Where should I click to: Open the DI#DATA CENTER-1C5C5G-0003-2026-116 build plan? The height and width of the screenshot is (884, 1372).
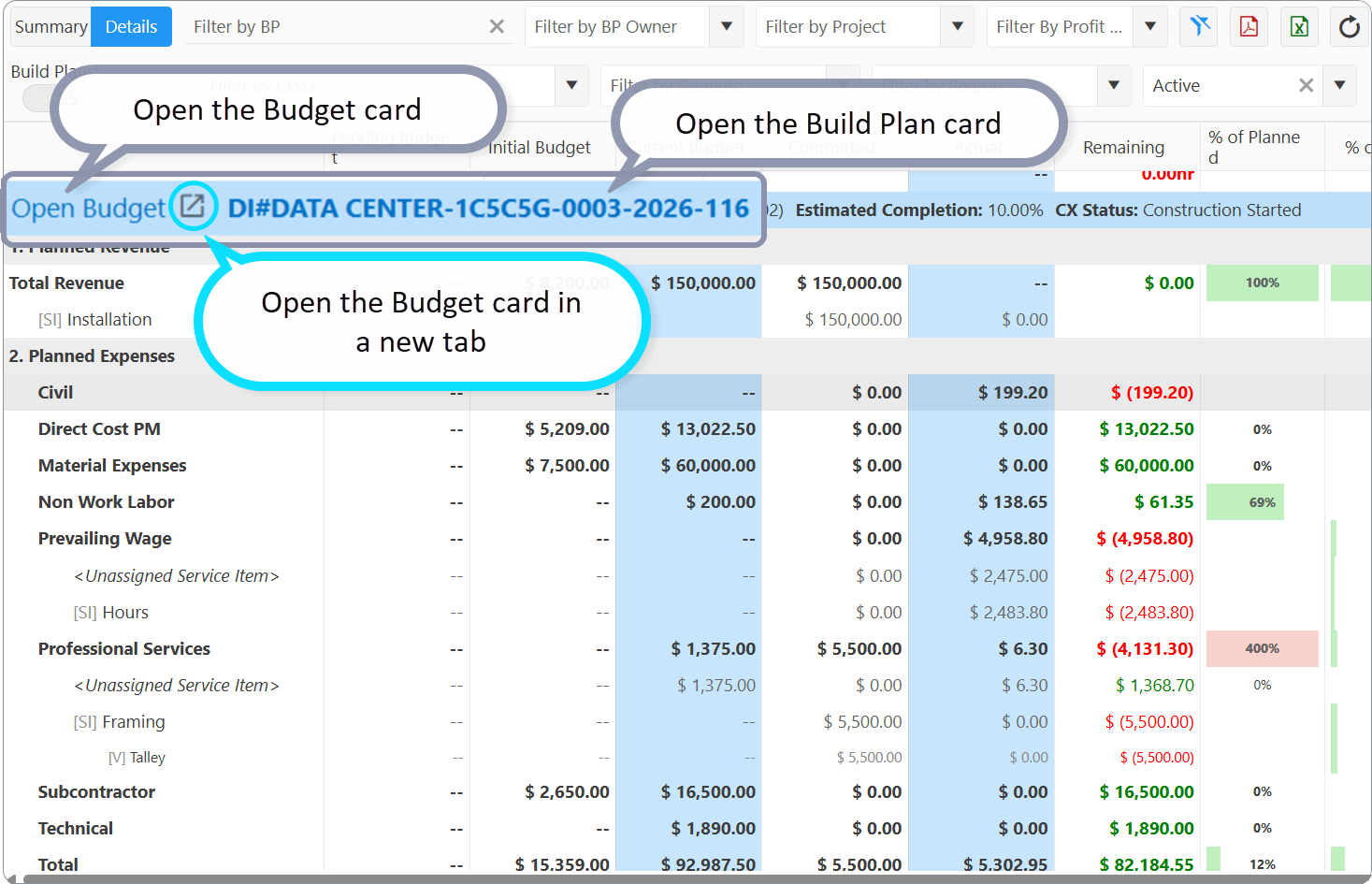[x=488, y=208]
